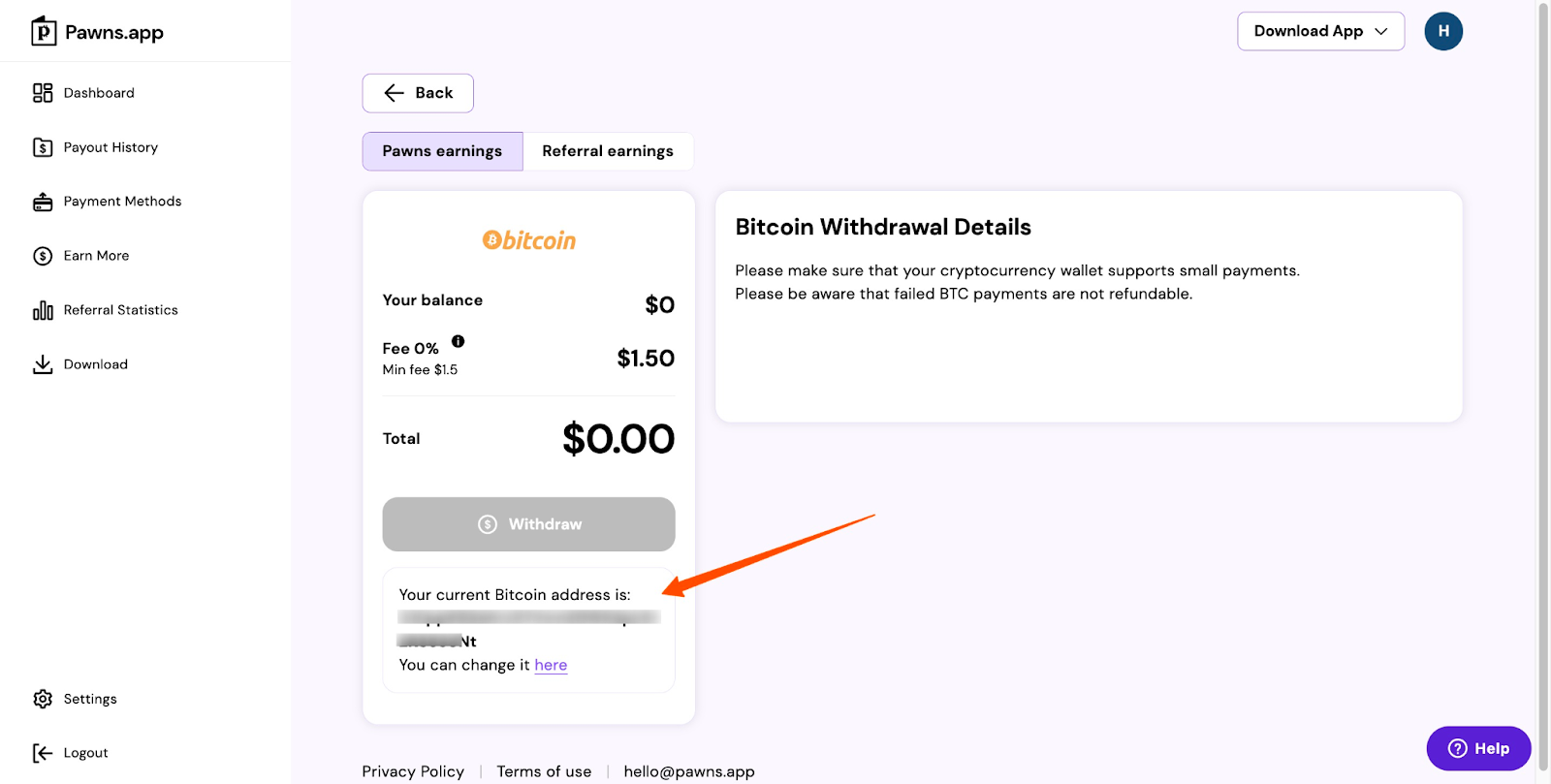Open the Help chat widget

coord(1478,748)
